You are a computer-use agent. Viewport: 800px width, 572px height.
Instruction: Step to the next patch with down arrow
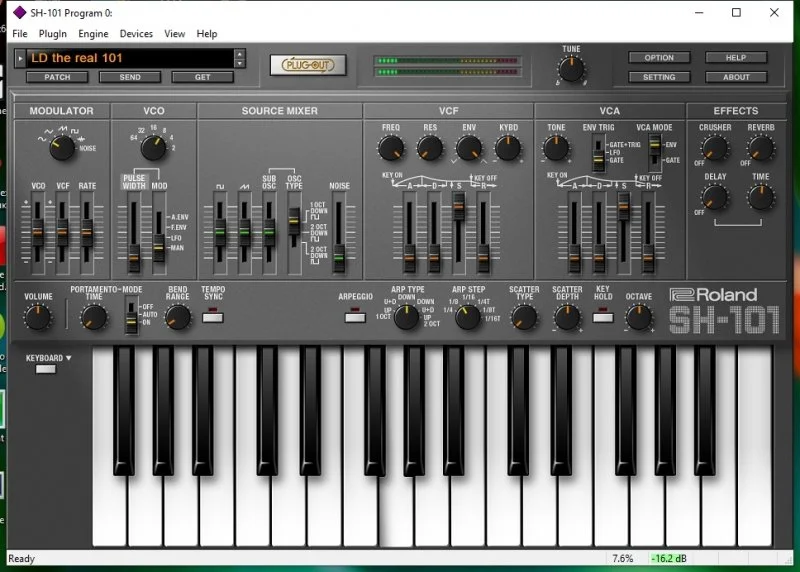pyautogui.click(x=240, y=63)
